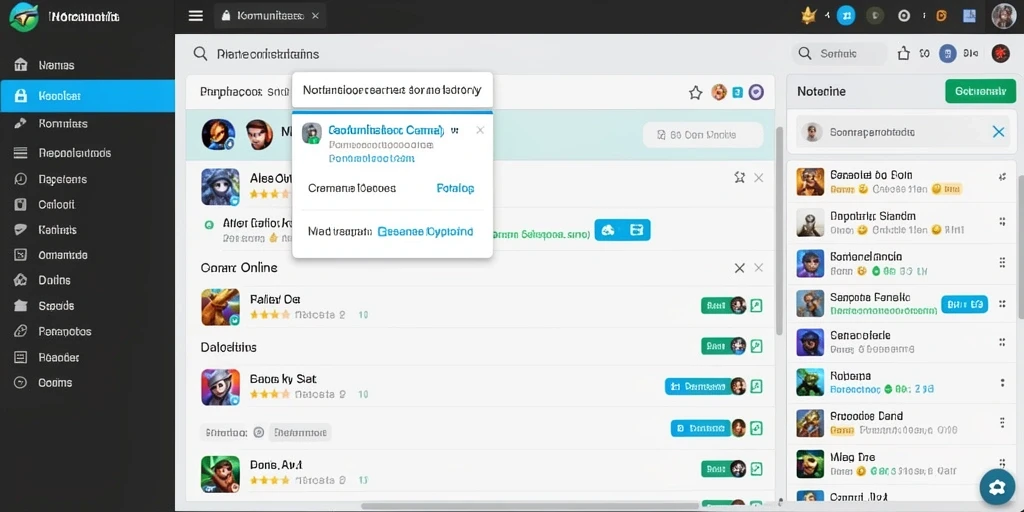The image size is (1024, 512).
Task: Click the gold crown icon in the top bar
Action: point(808,16)
